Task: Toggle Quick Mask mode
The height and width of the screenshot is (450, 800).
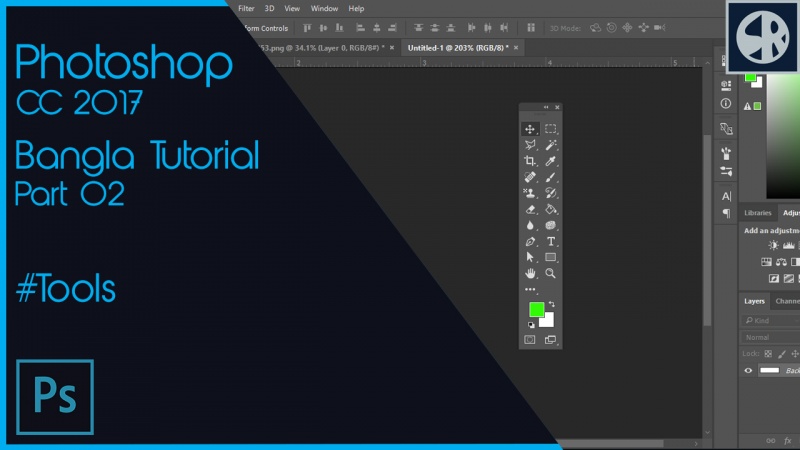Action: (530, 340)
